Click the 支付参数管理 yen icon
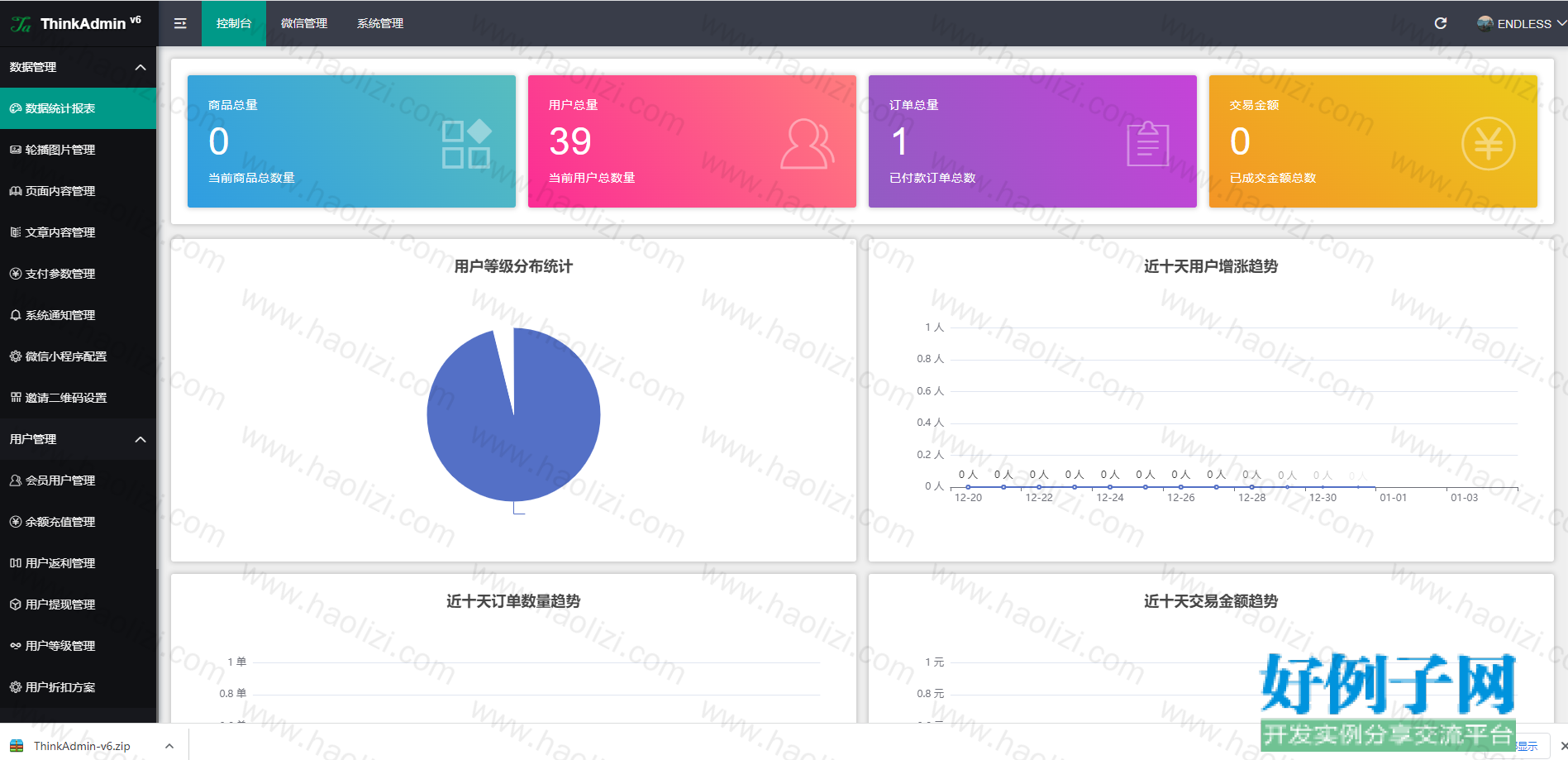Viewport: 1568px width, 760px height. pyautogui.click(x=16, y=274)
